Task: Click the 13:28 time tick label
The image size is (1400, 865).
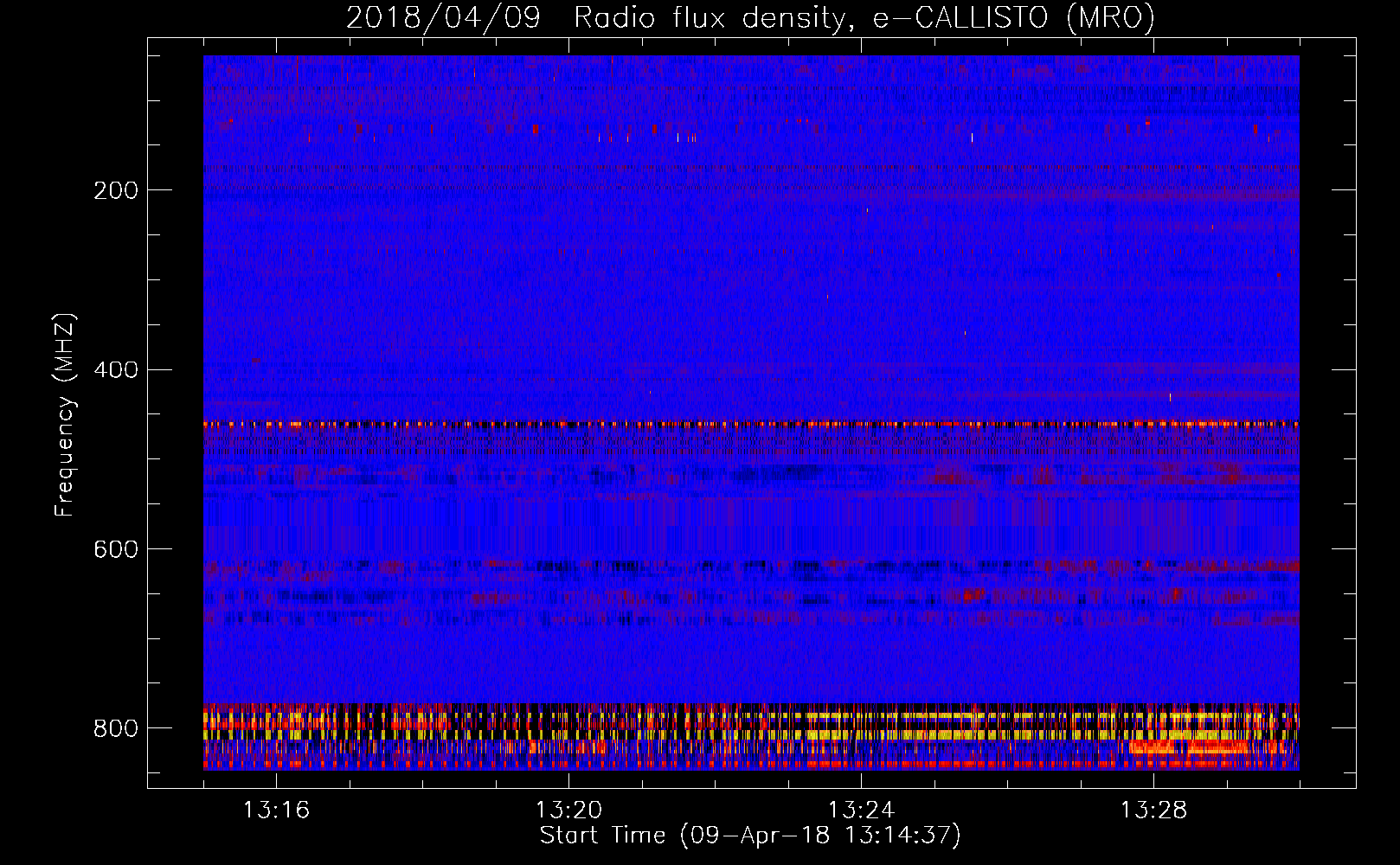Action: pyautogui.click(x=1153, y=811)
